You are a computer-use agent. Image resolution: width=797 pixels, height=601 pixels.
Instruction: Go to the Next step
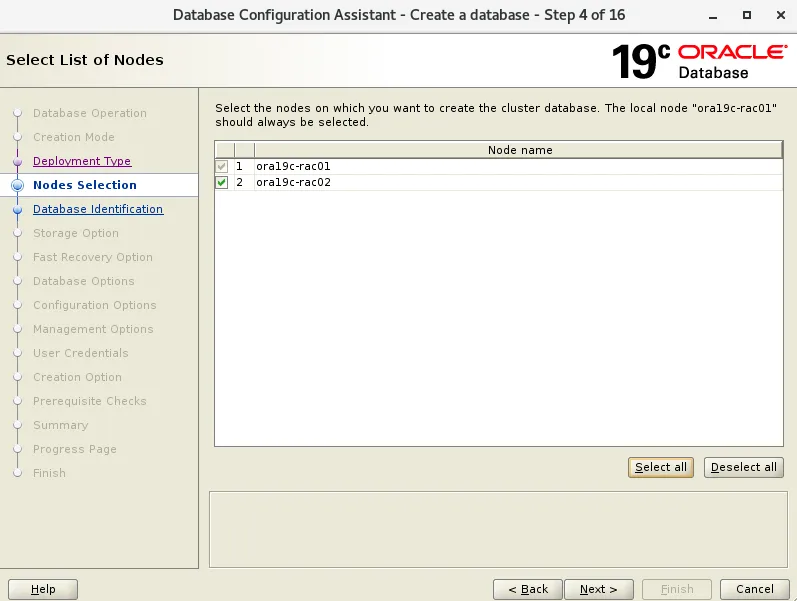coord(599,589)
